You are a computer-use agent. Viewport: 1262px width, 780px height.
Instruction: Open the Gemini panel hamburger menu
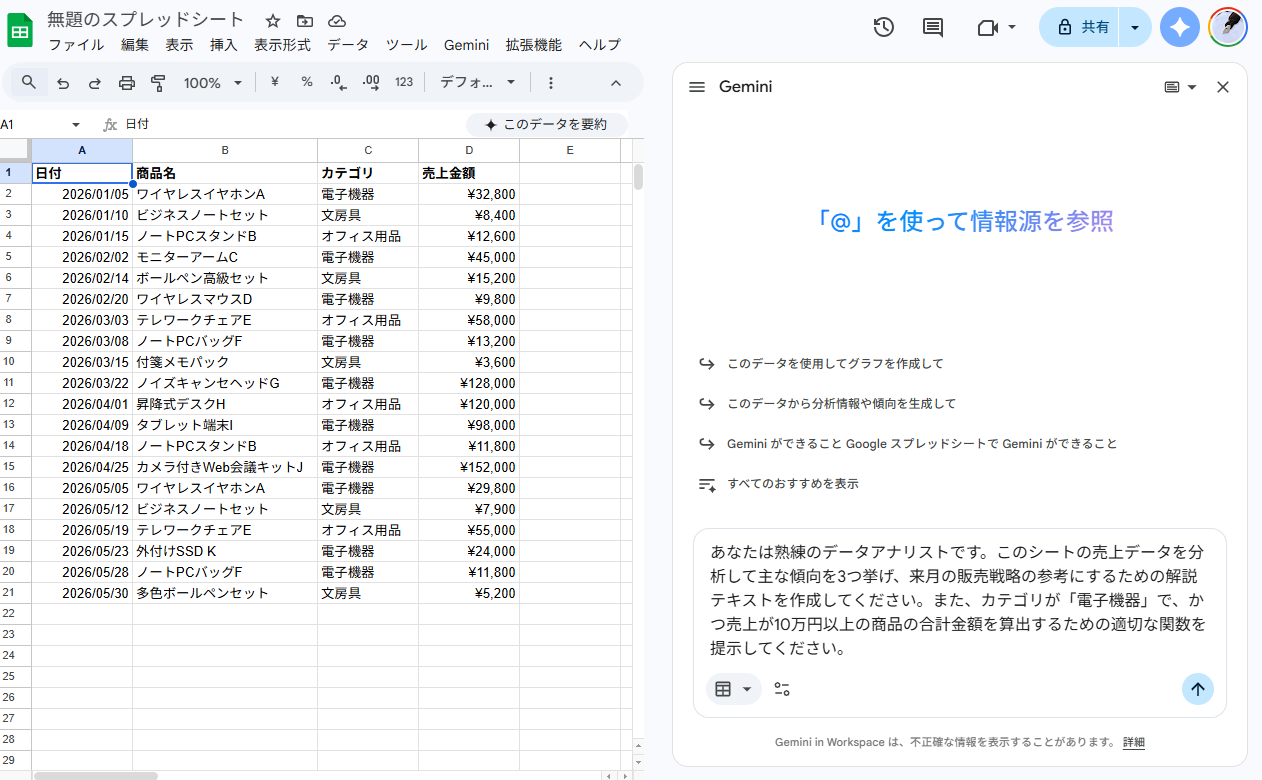pyautogui.click(x=697, y=87)
